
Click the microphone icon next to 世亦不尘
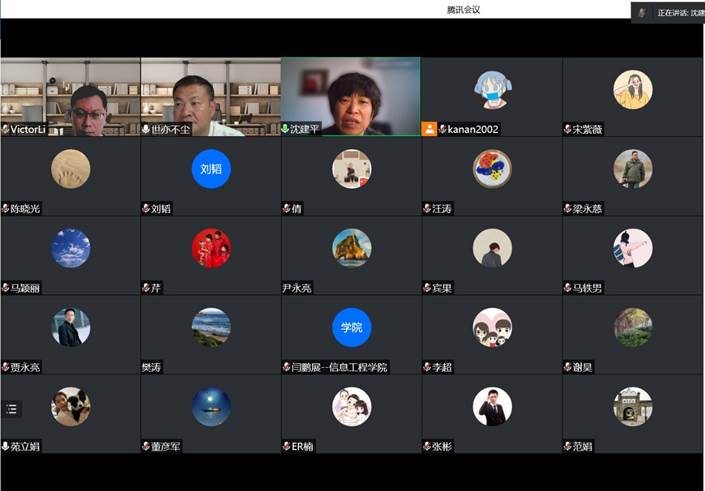[x=146, y=129]
